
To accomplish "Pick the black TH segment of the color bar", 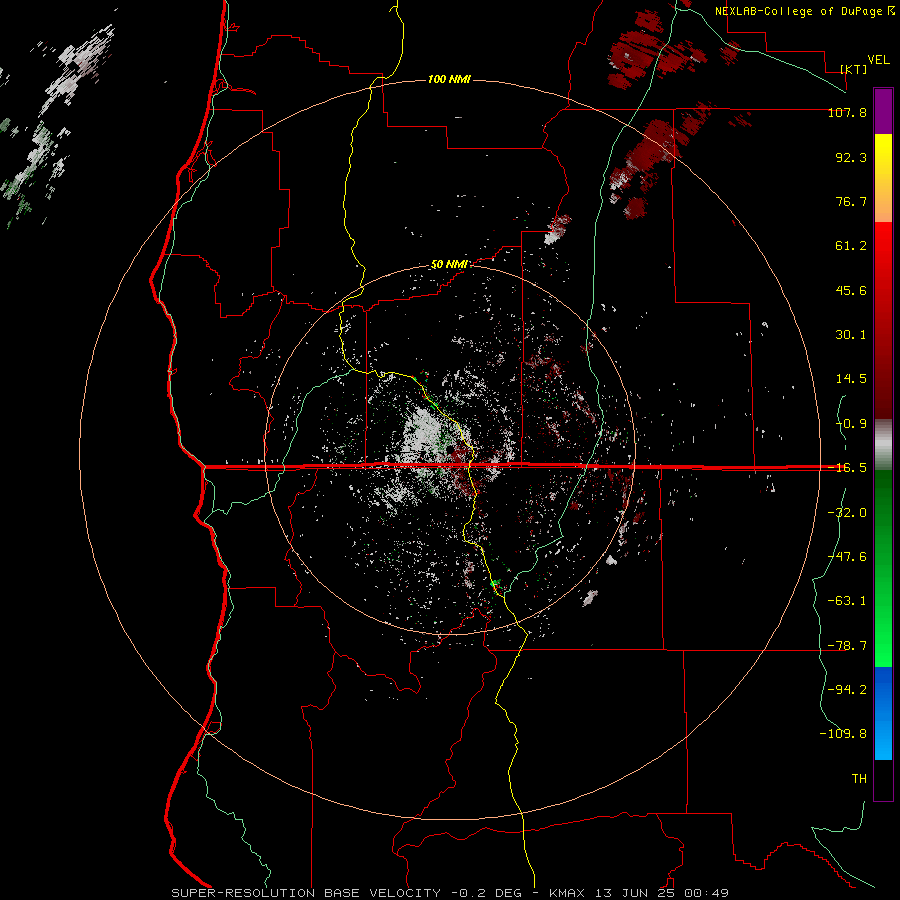I will 883,779.
